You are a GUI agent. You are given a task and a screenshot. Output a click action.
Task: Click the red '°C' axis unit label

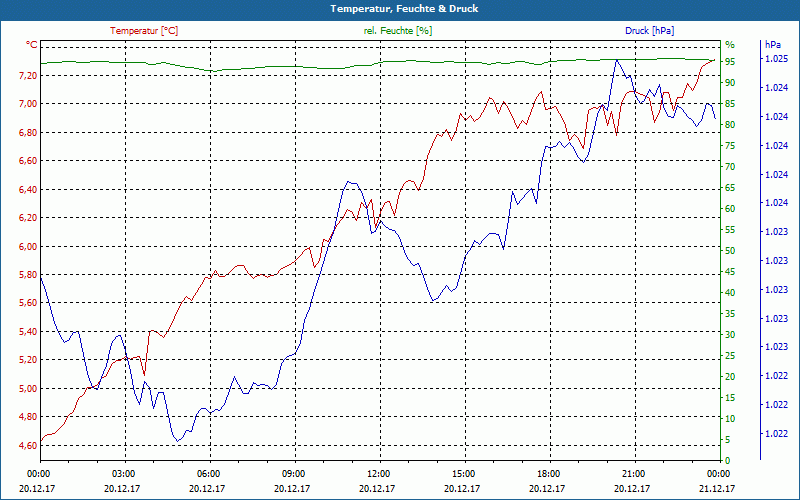point(32,45)
